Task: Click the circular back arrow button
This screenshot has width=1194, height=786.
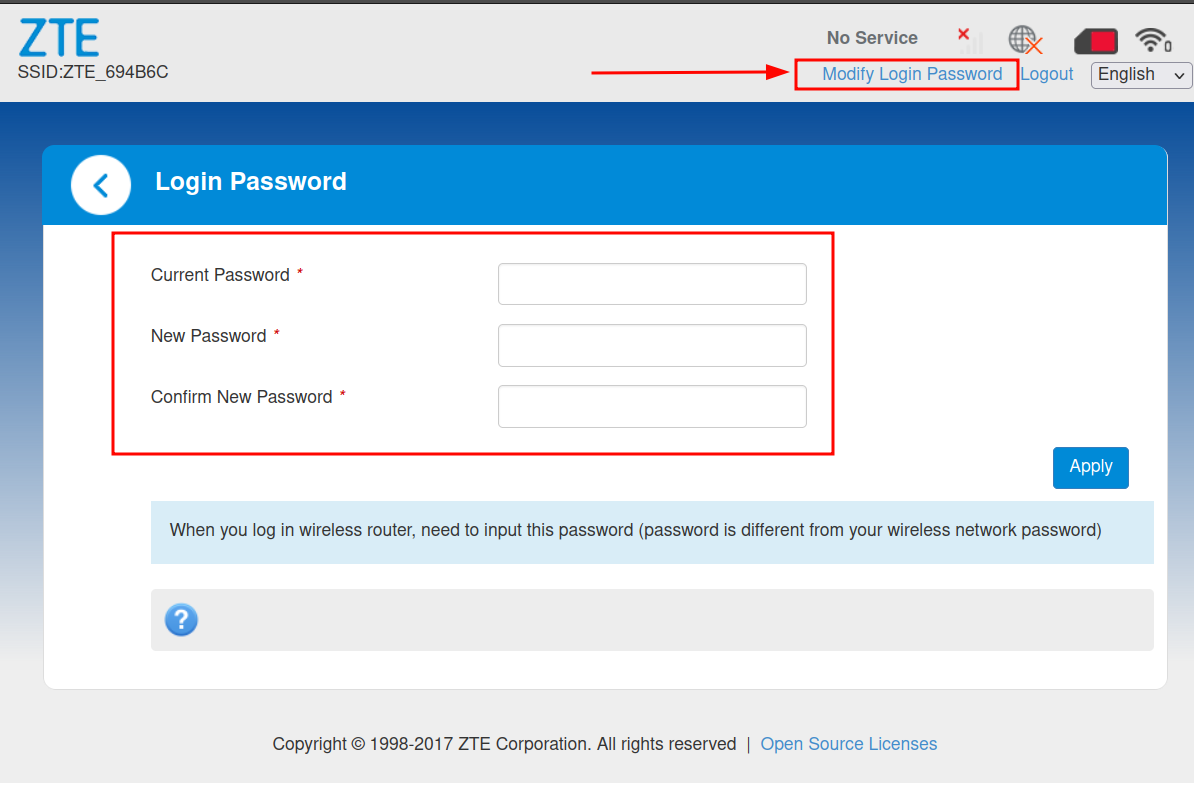Action: tap(100, 185)
